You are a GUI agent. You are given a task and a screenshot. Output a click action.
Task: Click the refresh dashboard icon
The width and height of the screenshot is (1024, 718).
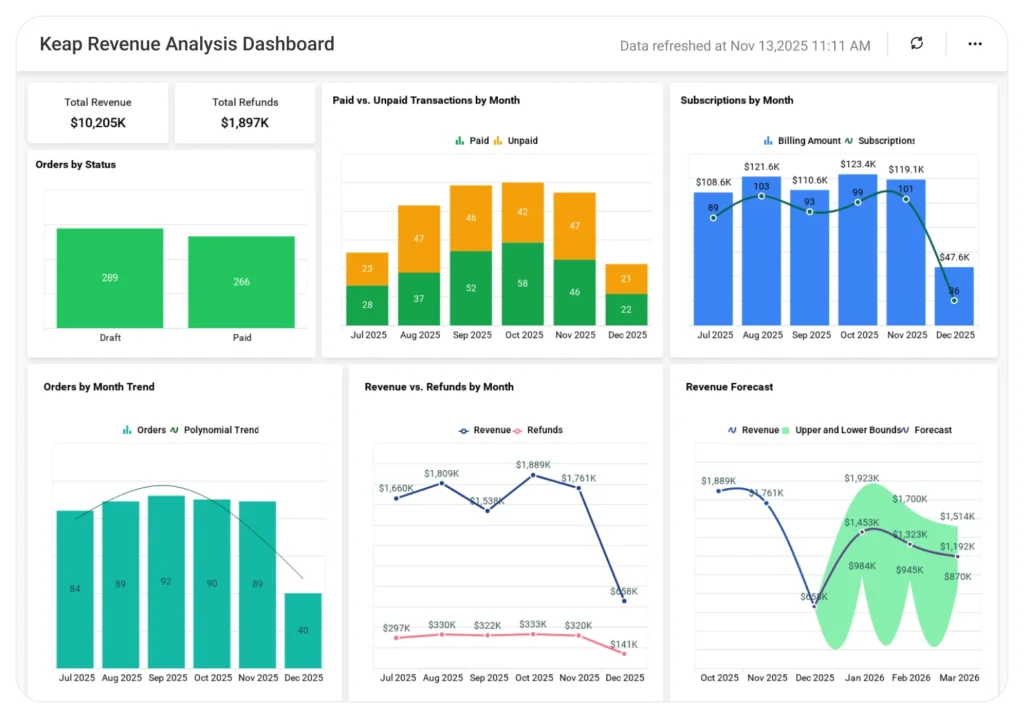point(916,44)
